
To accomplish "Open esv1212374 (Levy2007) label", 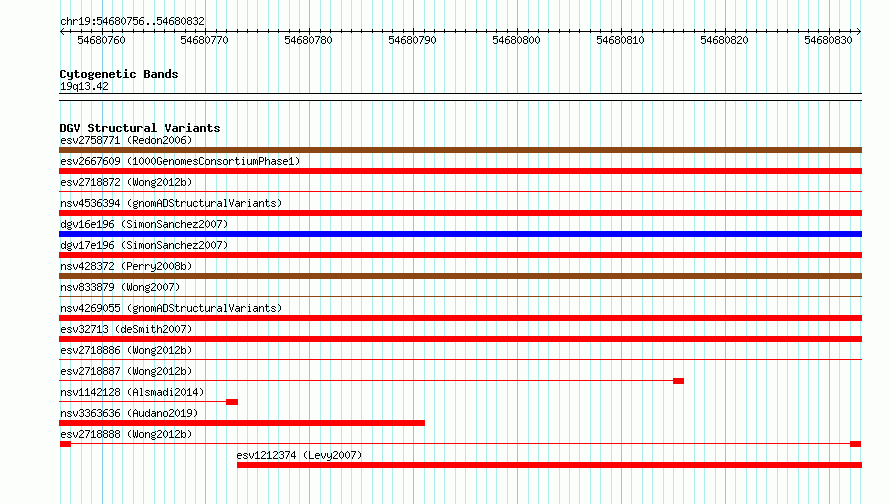I will coord(299,455).
